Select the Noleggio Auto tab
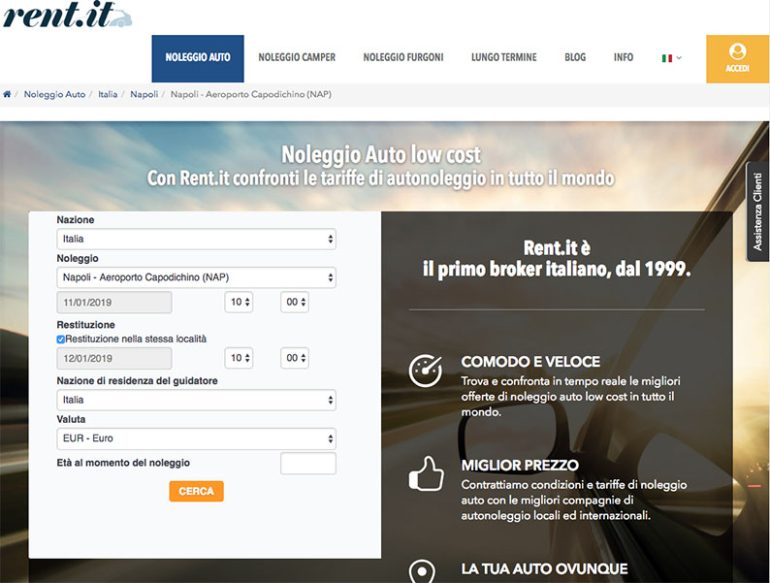 coord(198,58)
